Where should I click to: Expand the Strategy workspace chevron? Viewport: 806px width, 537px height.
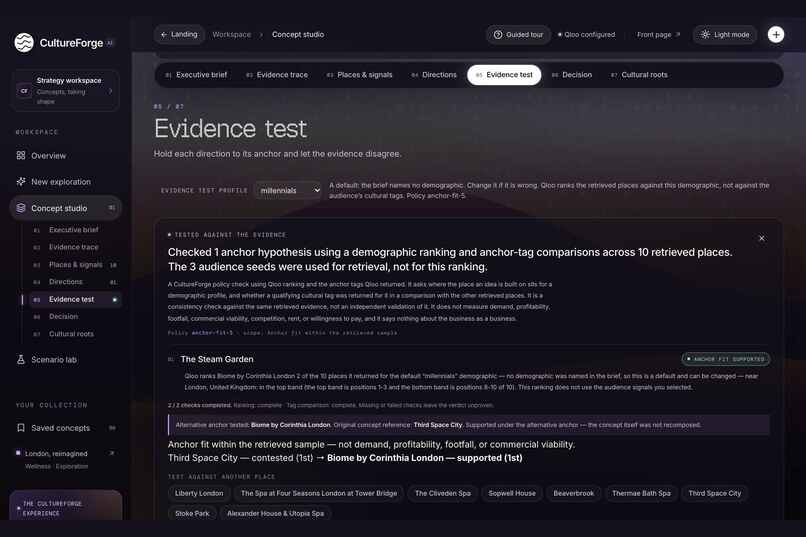[111, 91]
